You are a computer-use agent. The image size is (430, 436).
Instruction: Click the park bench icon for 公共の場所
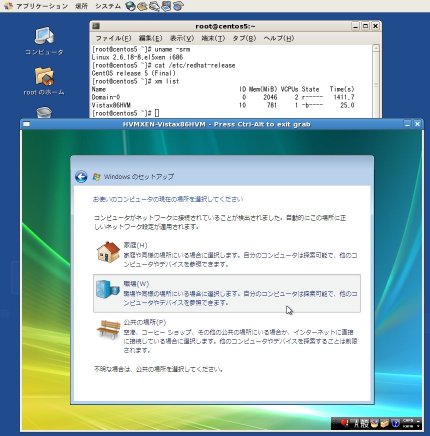click(108, 330)
